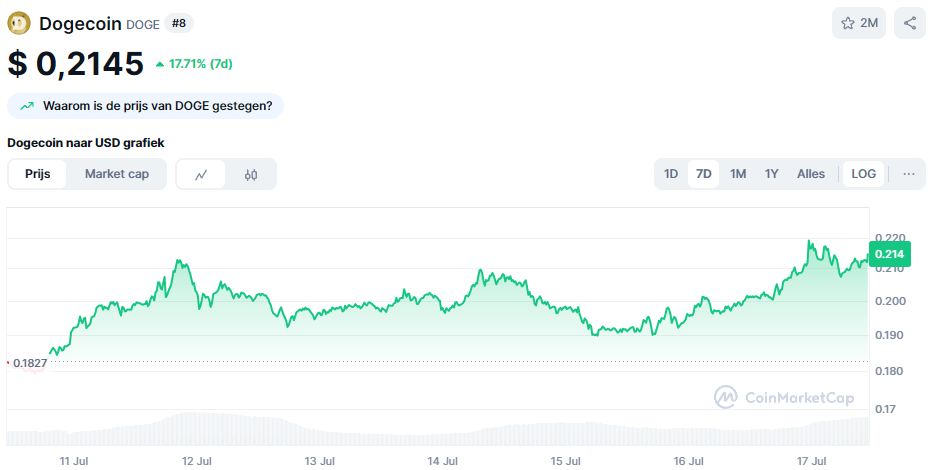This screenshot has height=470, width=933.
Task: Select the Alles time range
Action: coord(810,174)
